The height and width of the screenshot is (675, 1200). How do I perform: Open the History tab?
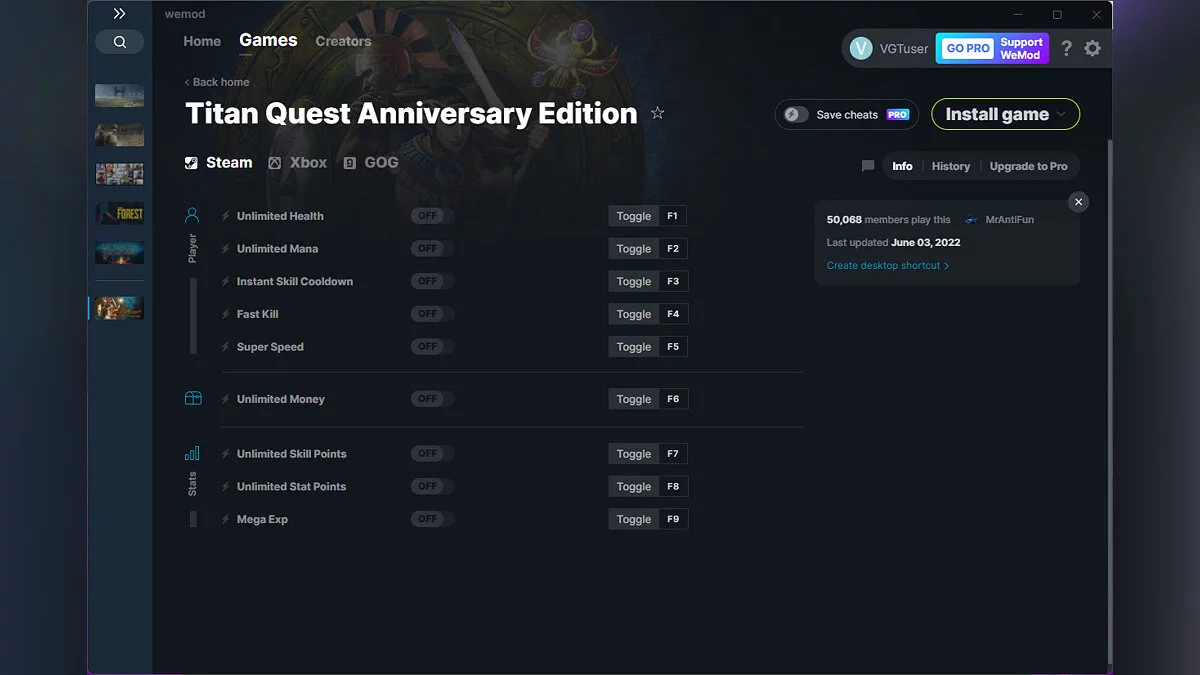(950, 166)
